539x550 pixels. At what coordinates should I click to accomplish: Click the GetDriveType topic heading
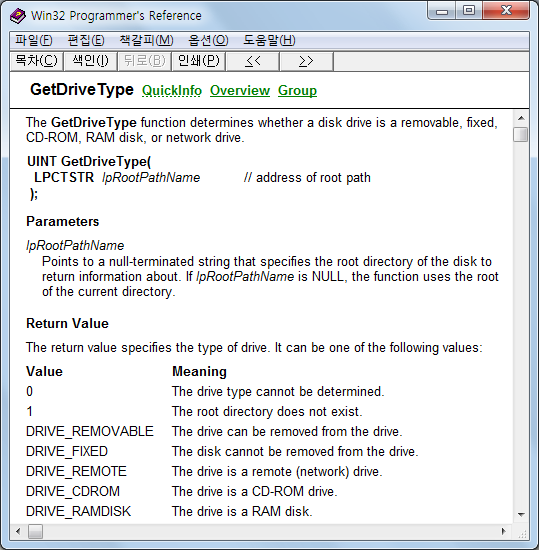(82, 90)
